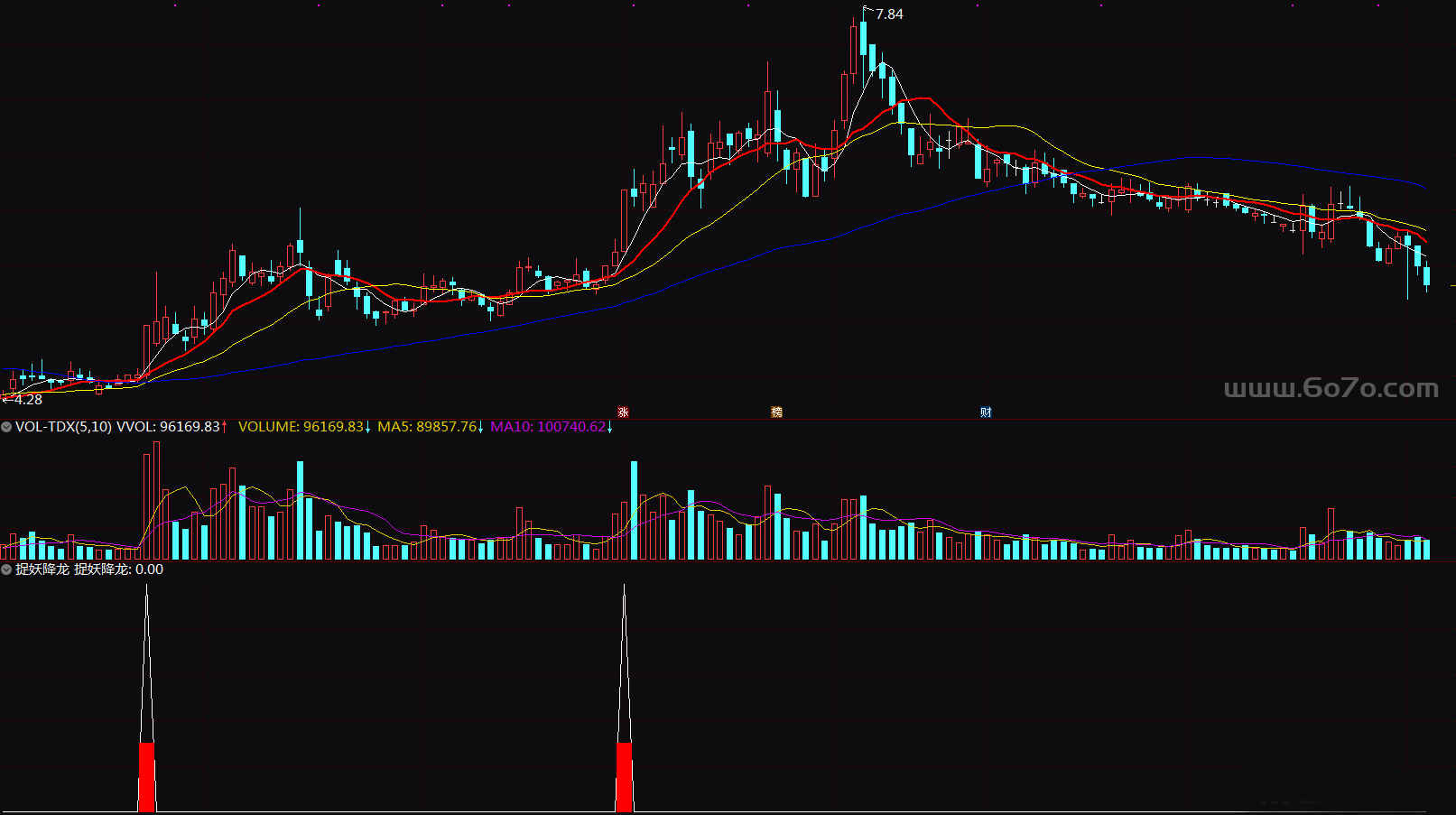The height and width of the screenshot is (815, 1456).
Task: Select the last candlestick on the right
Action: [x=1426, y=275]
